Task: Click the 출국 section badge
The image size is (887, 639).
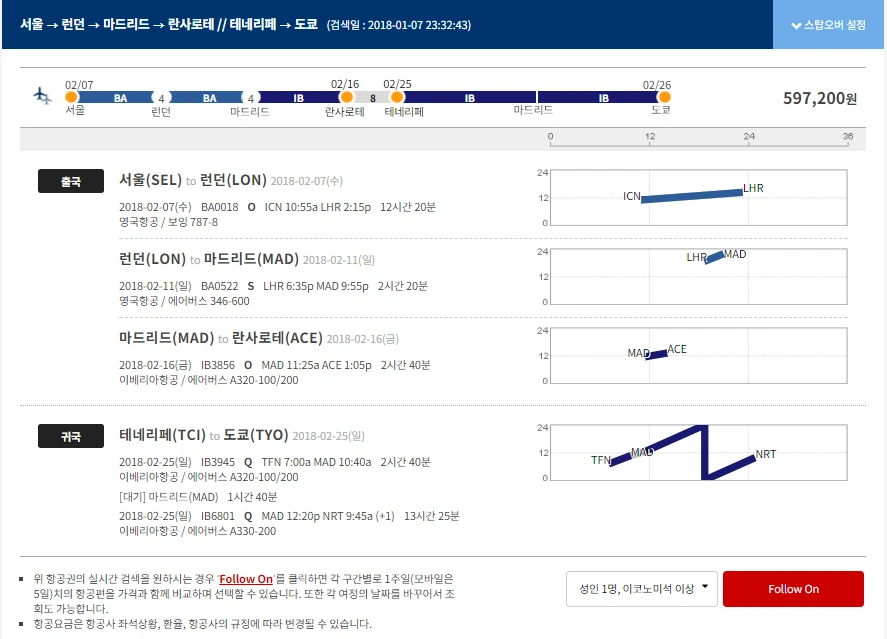Action: click(x=71, y=181)
